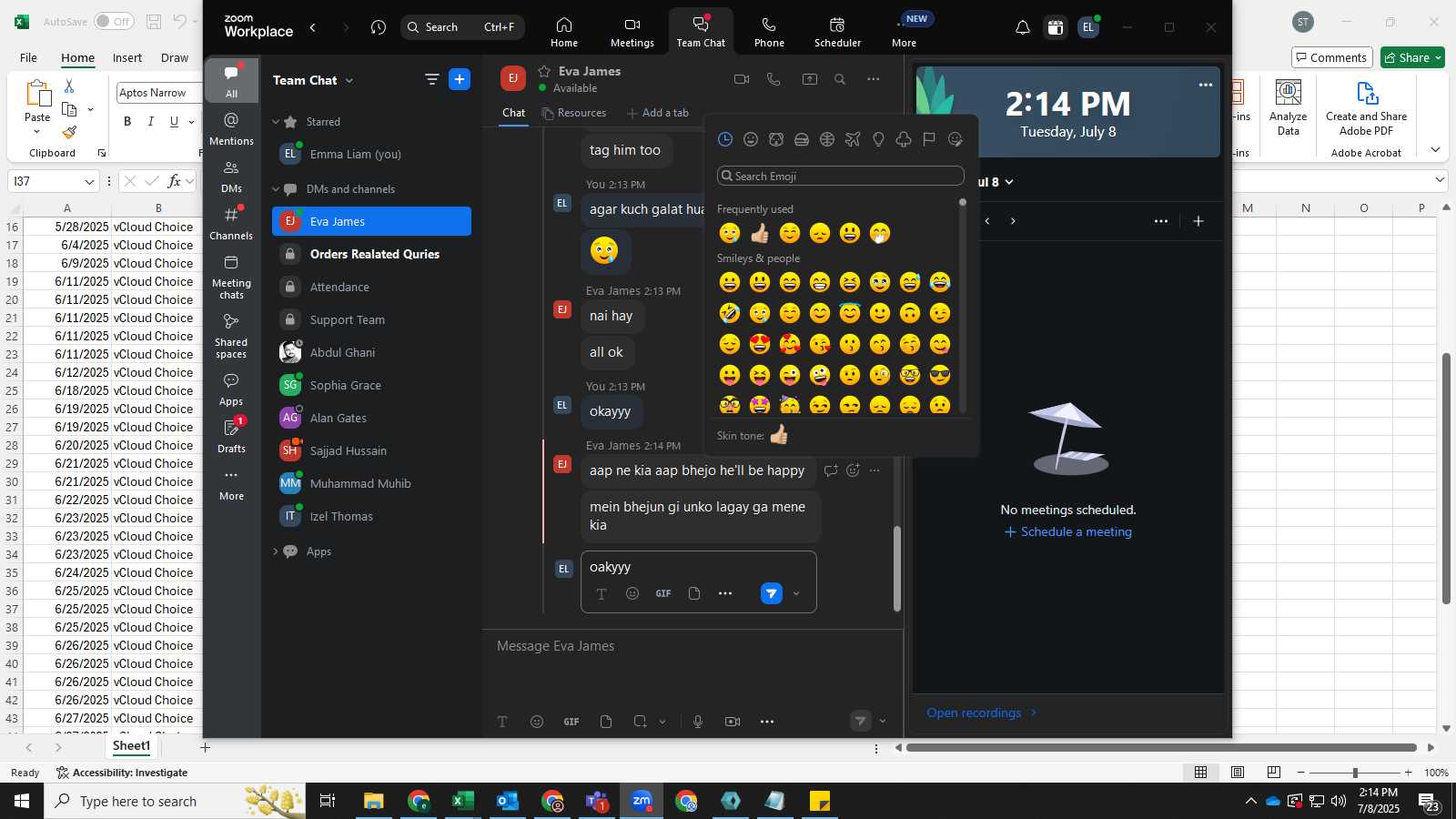Open the Resources tab in chat
The width and height of the screenshot is (1456, 819).
coord(574,113)
